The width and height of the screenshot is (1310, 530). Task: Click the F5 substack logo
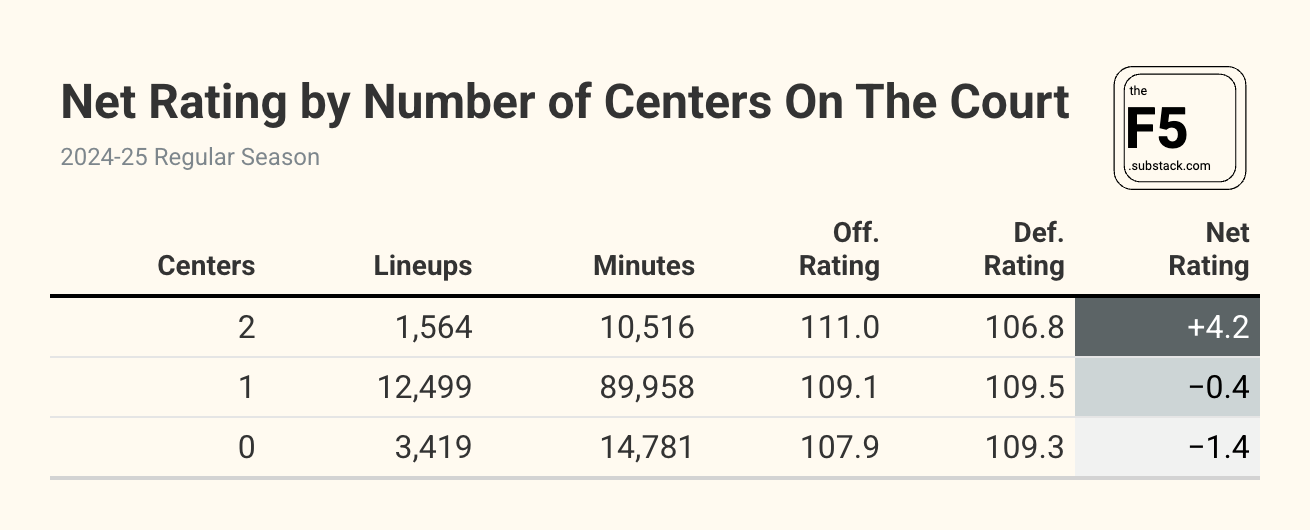pyautogui.click(x=1179, y=128)
